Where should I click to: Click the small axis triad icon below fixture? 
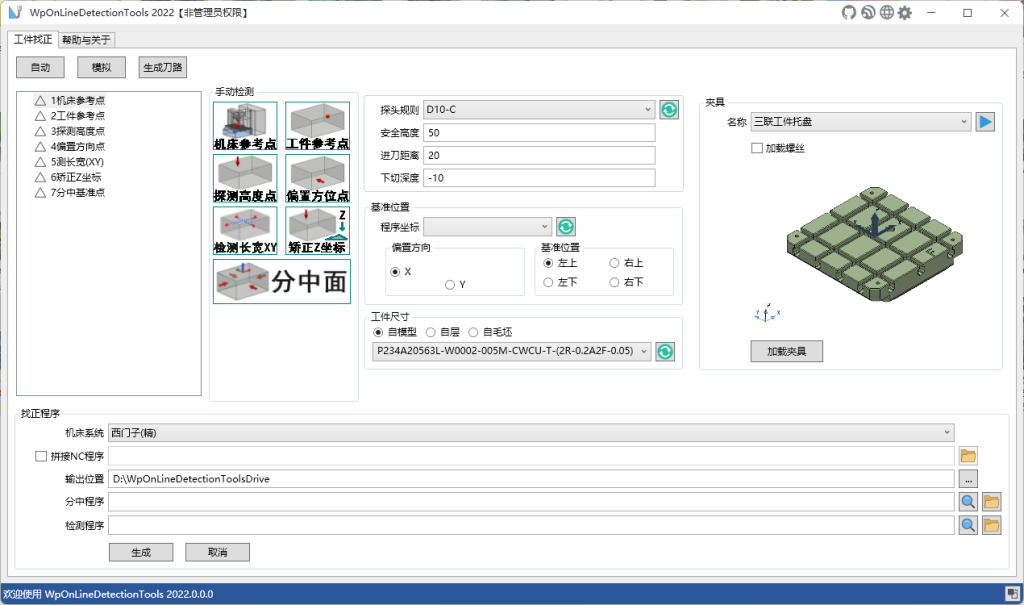pos(767,314)
